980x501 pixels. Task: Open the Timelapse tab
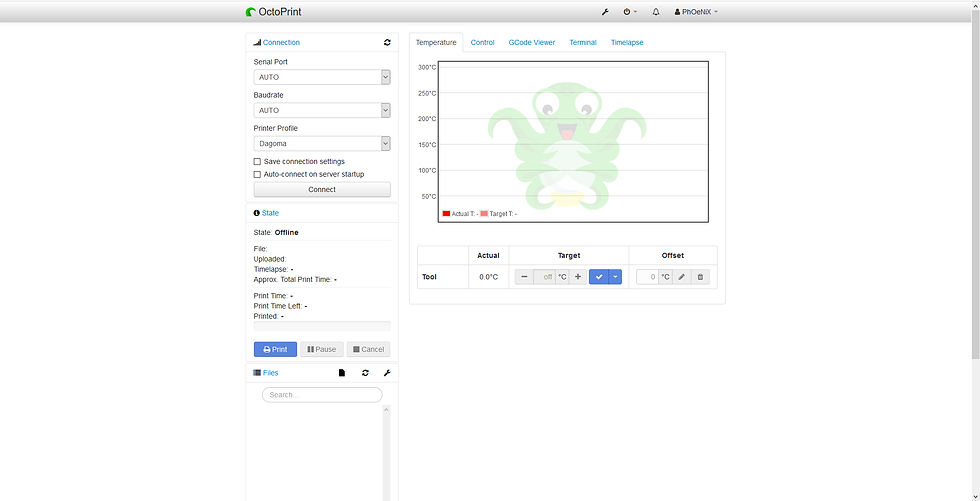pyautogui.click(x=627, y=42)
